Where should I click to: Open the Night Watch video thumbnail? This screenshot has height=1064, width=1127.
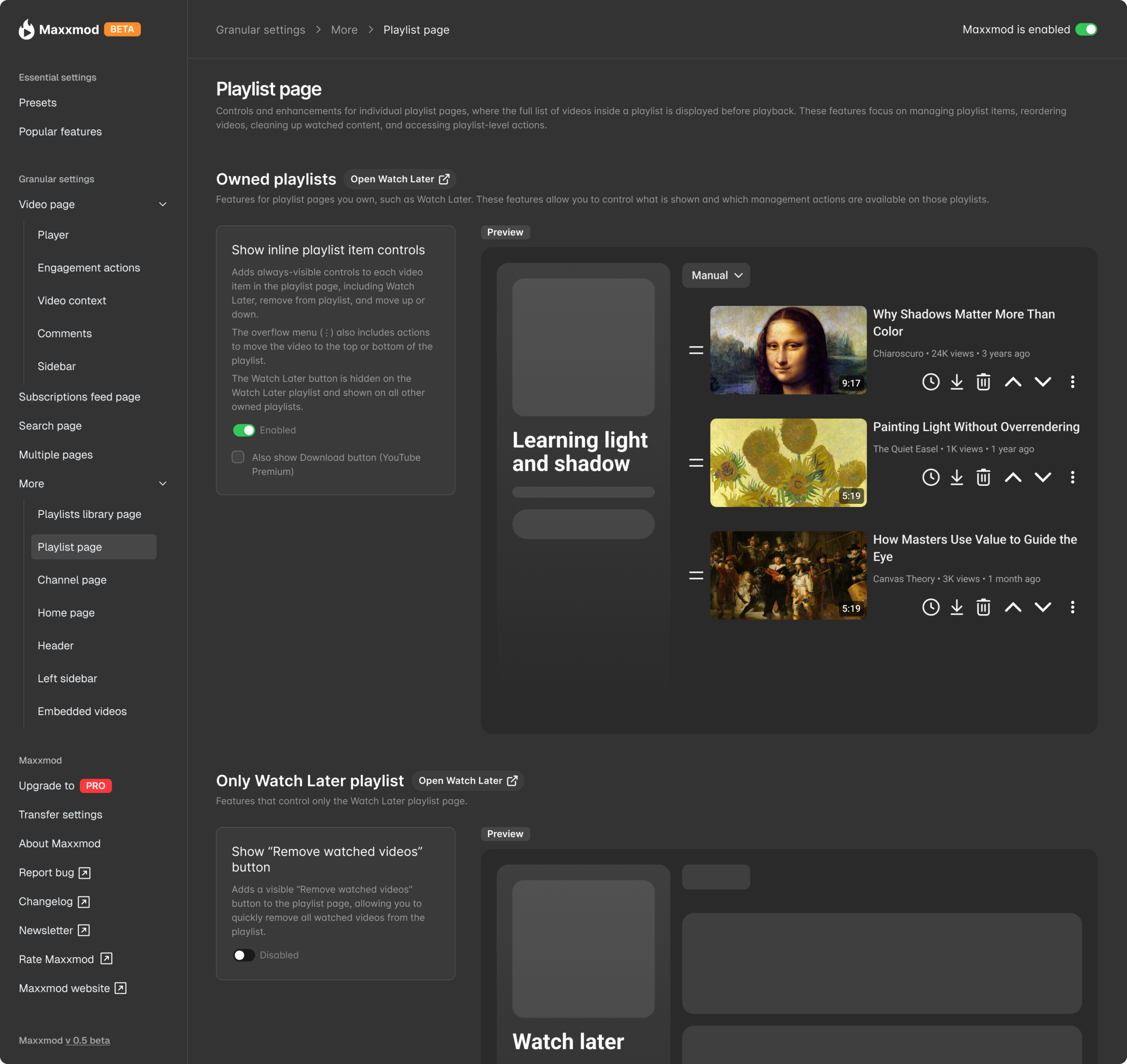tap(788, 575)
